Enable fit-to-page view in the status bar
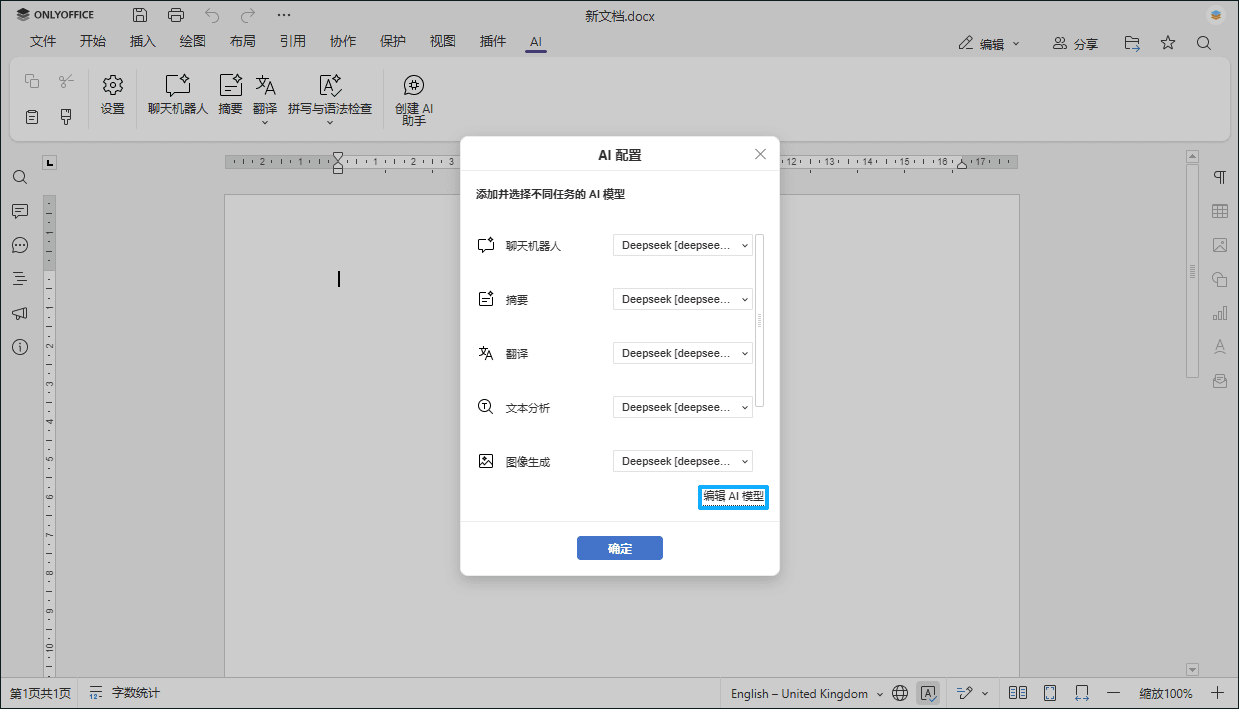This screenshot has width=1239, height=709. [x=1049, y=692]
